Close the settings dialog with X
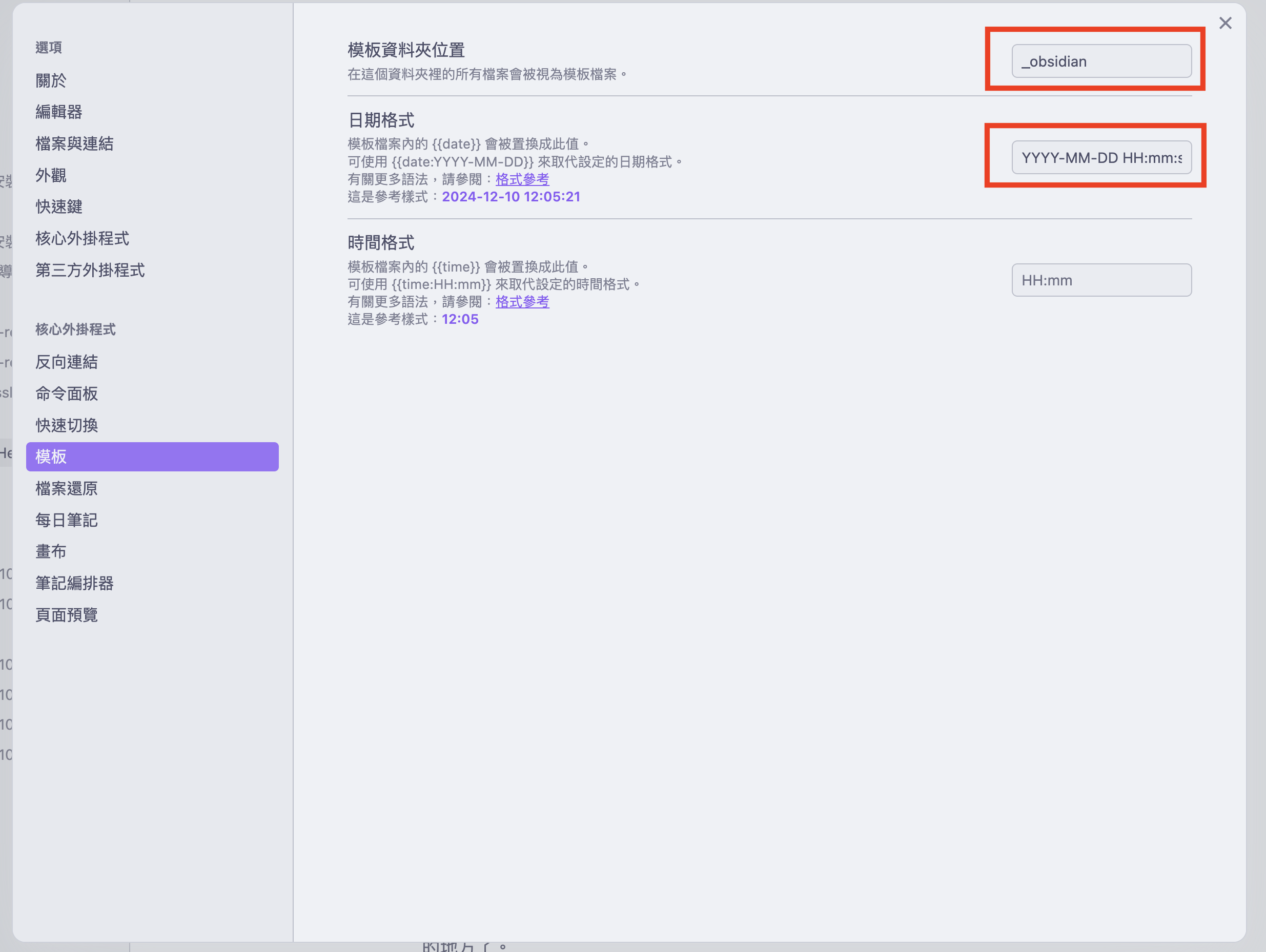This screenshot has height=952, width=1266. click(x=1225, y=24)
